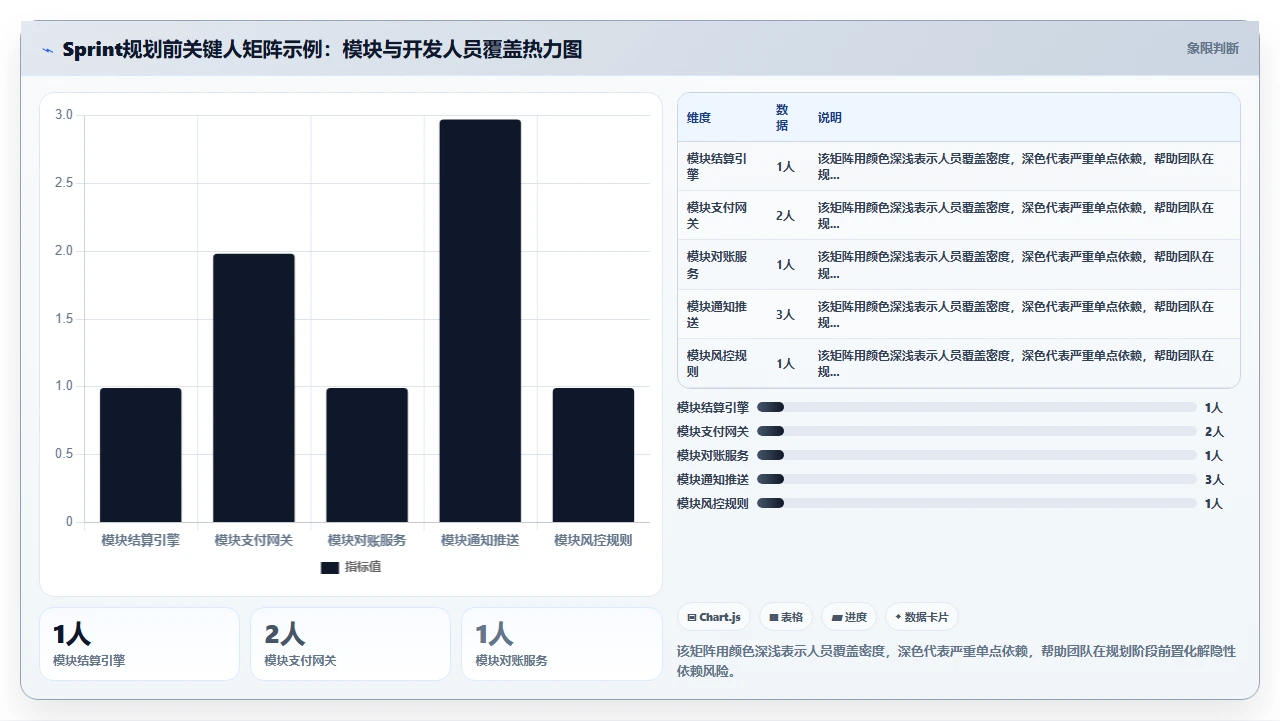Click the 模块支付网关 bar in chart
The image size is (1280, 721).
(254, 388)
